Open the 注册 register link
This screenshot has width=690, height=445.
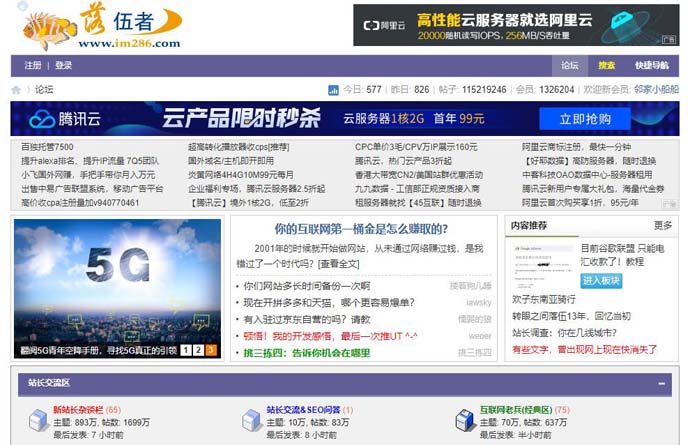pyautogui.click(x=33, y=66)
